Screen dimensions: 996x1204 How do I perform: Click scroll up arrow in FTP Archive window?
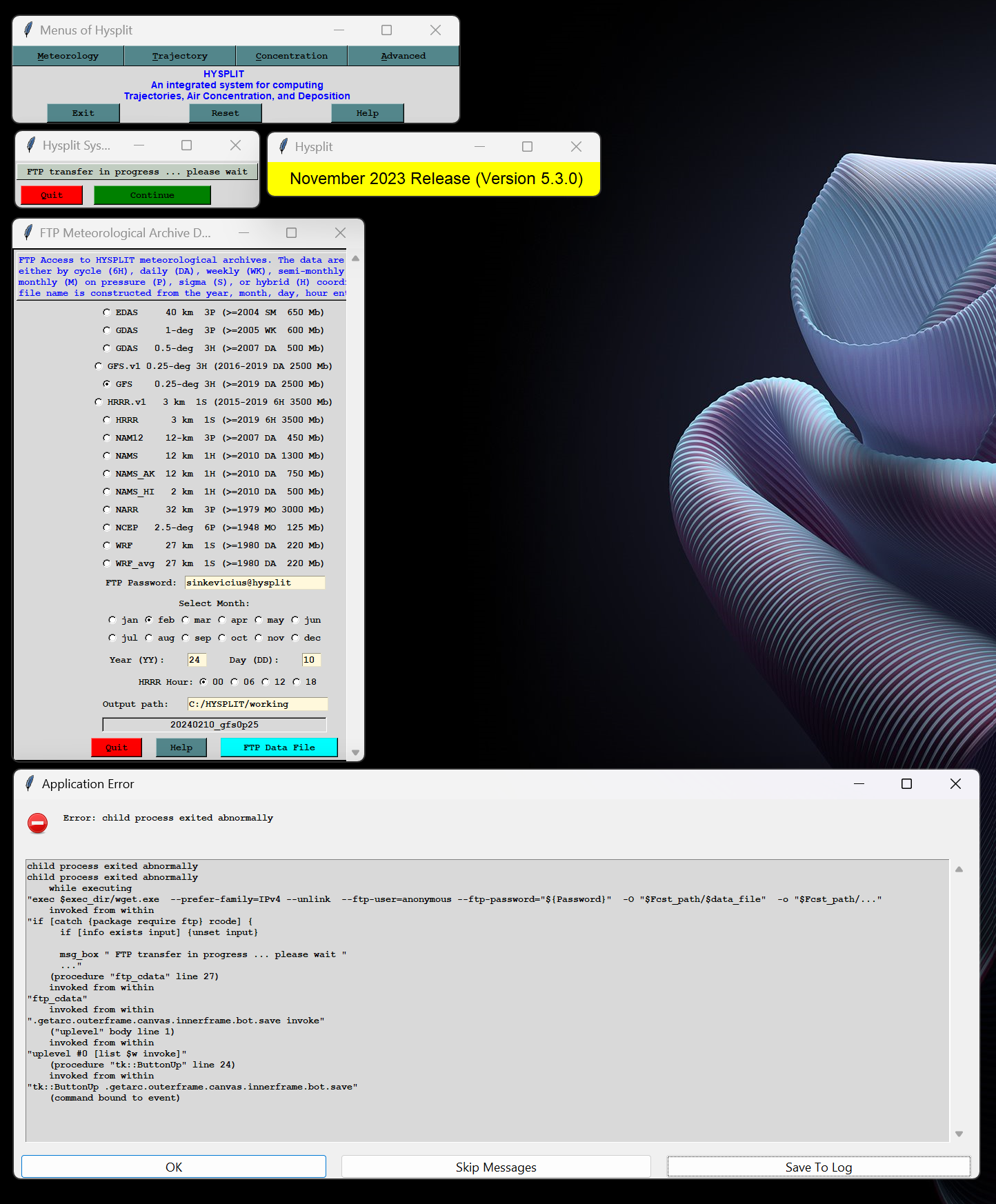[356, 259]
